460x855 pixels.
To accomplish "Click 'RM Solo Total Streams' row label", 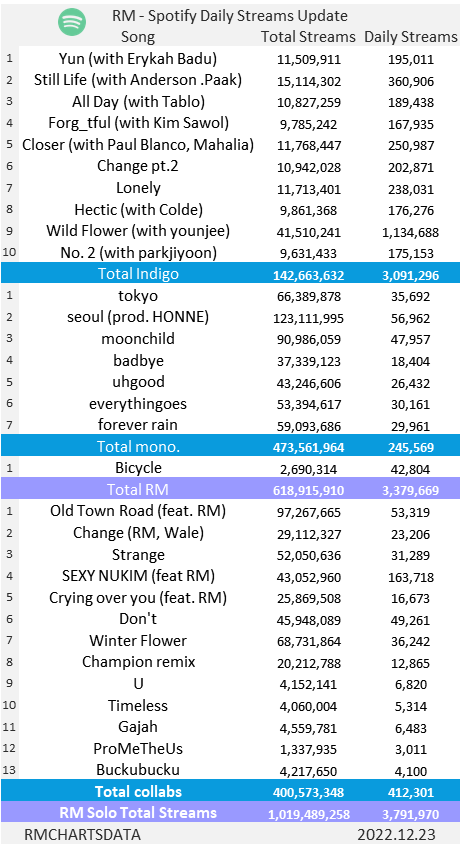I will tap(138, 812).
